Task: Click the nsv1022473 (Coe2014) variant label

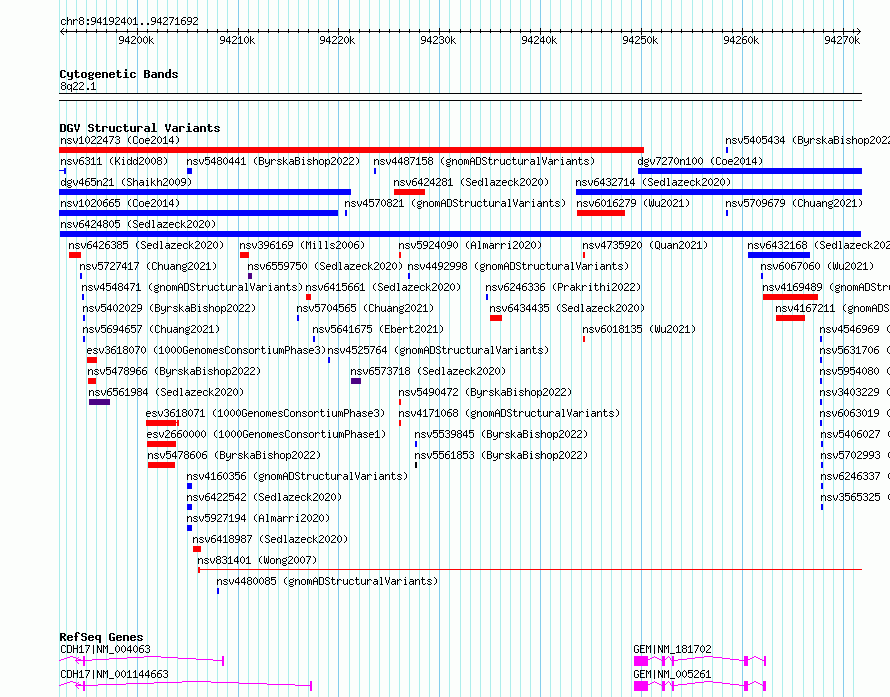Action: (x=120, y=140)
